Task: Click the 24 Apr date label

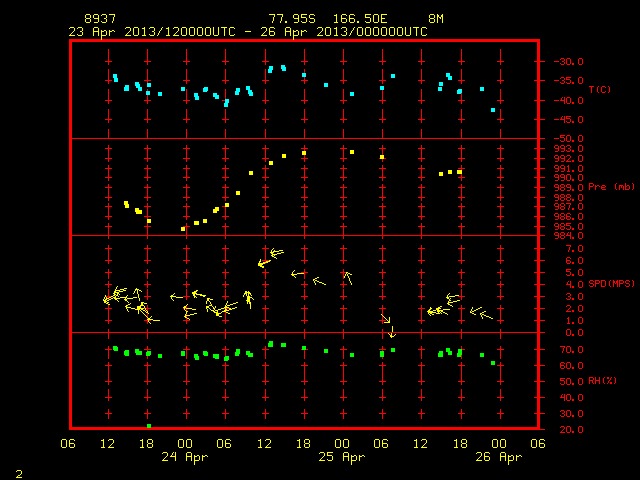Action: point(184,457)
